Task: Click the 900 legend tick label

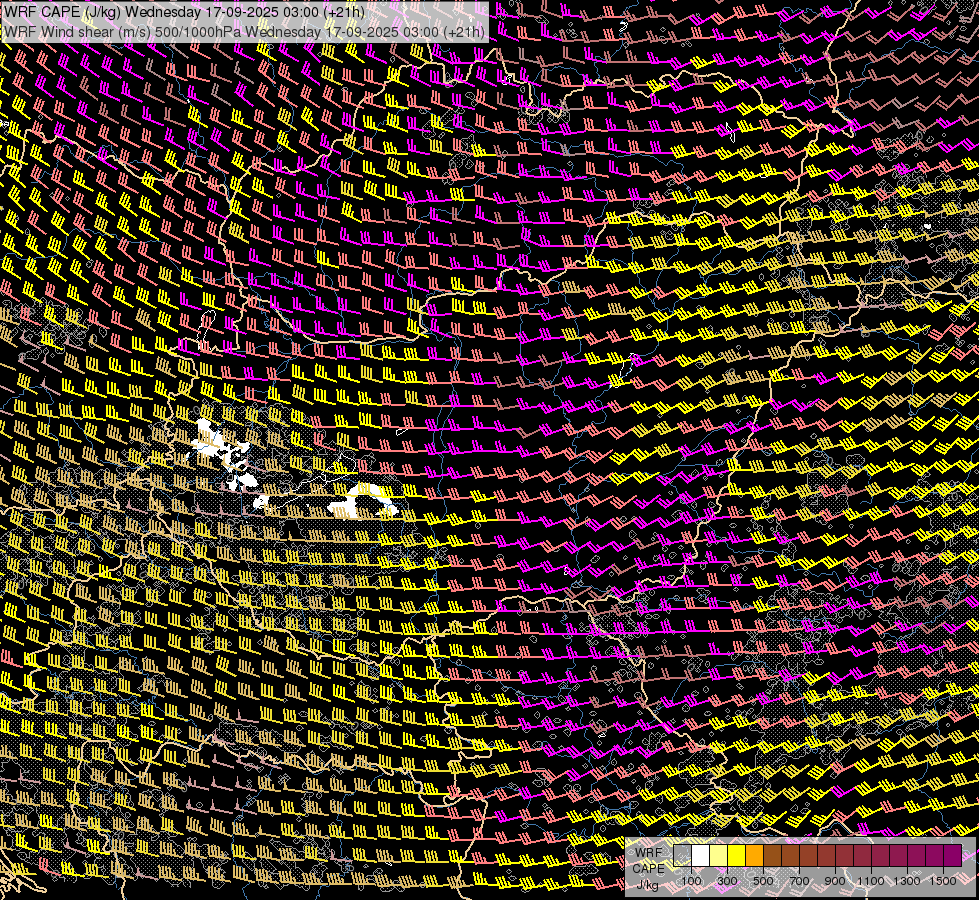Action: 835,881
